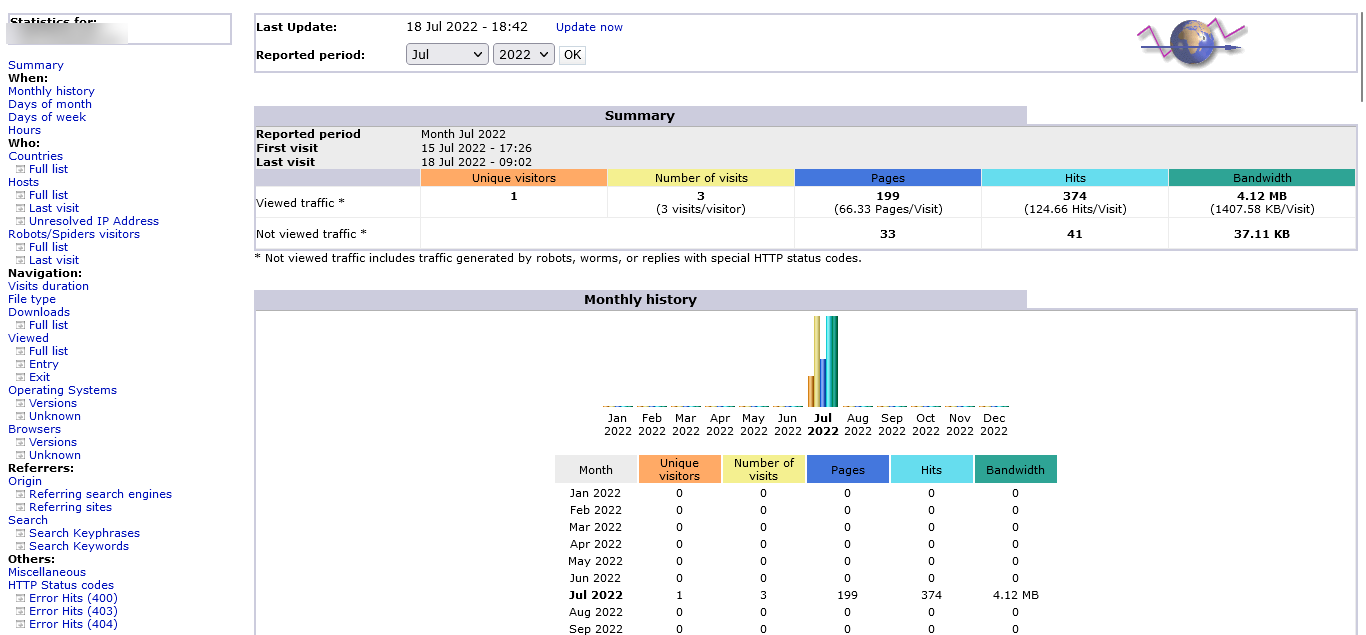Open Monthly history in the sidebar
Image resolution: width=1366 pixels, height=635 pixels.
[x=51, y=91]
